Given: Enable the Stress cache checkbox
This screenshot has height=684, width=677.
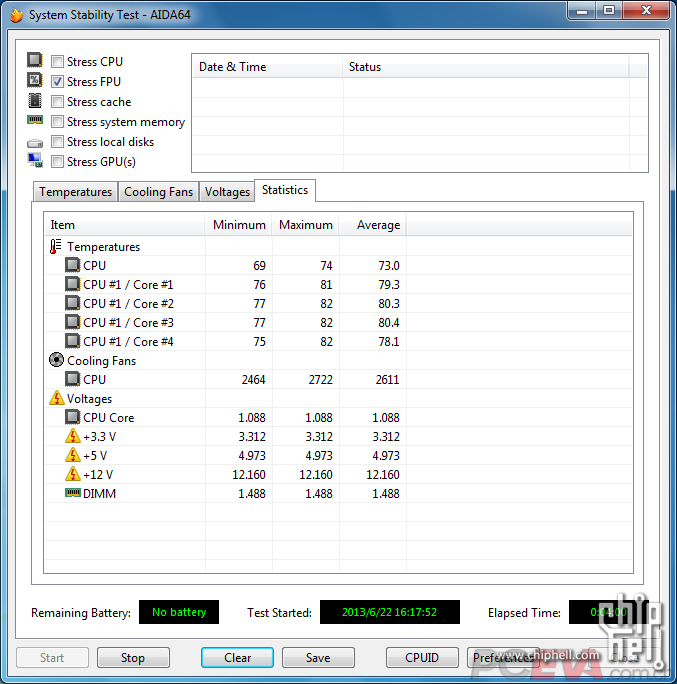Looking at the screenshot, I should click(57, 102).
